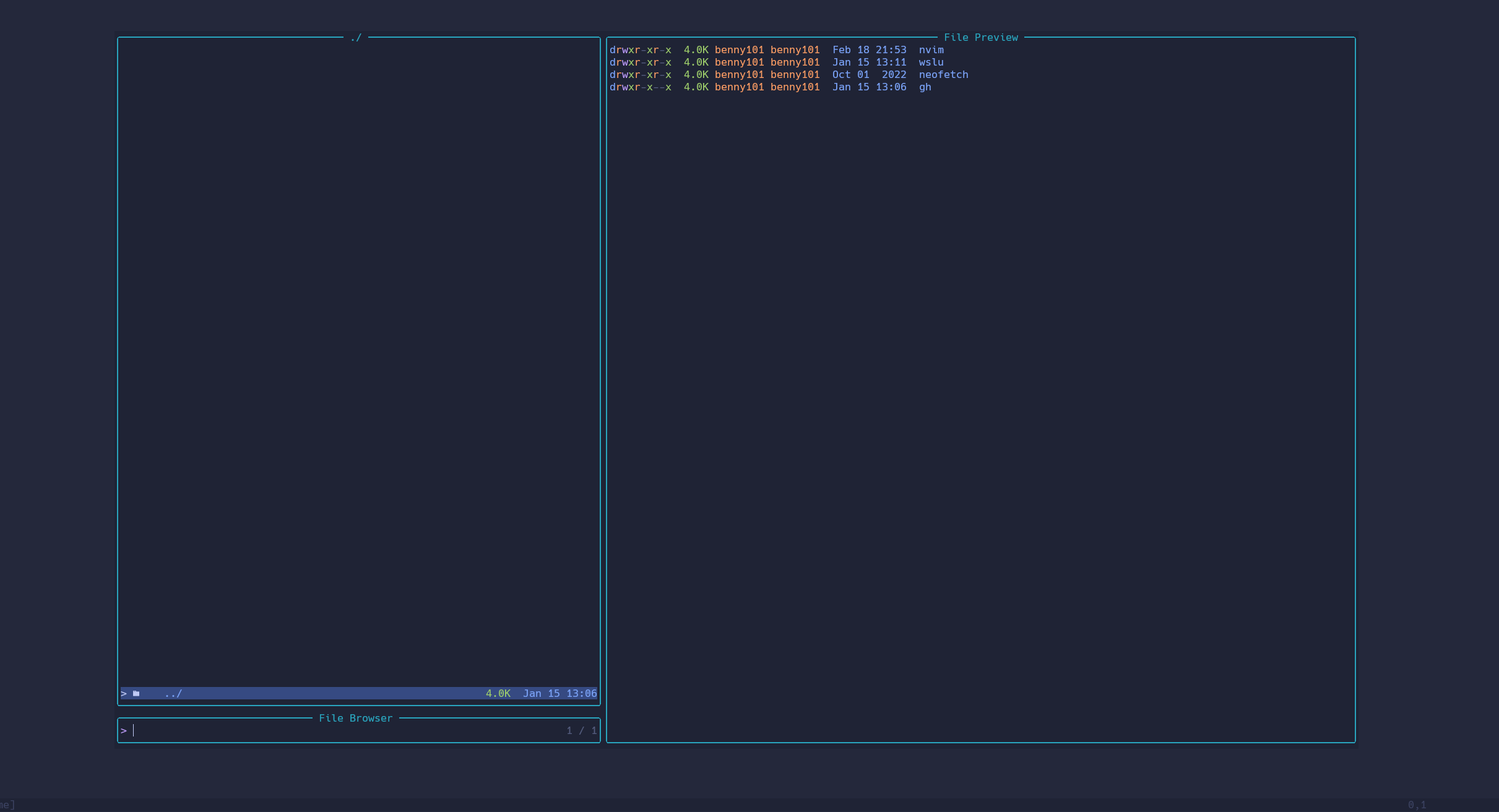Click the "File Preview" pane title
This screenshot has height=812, width=1499.
pyautogui.click(x=981, y=37)
